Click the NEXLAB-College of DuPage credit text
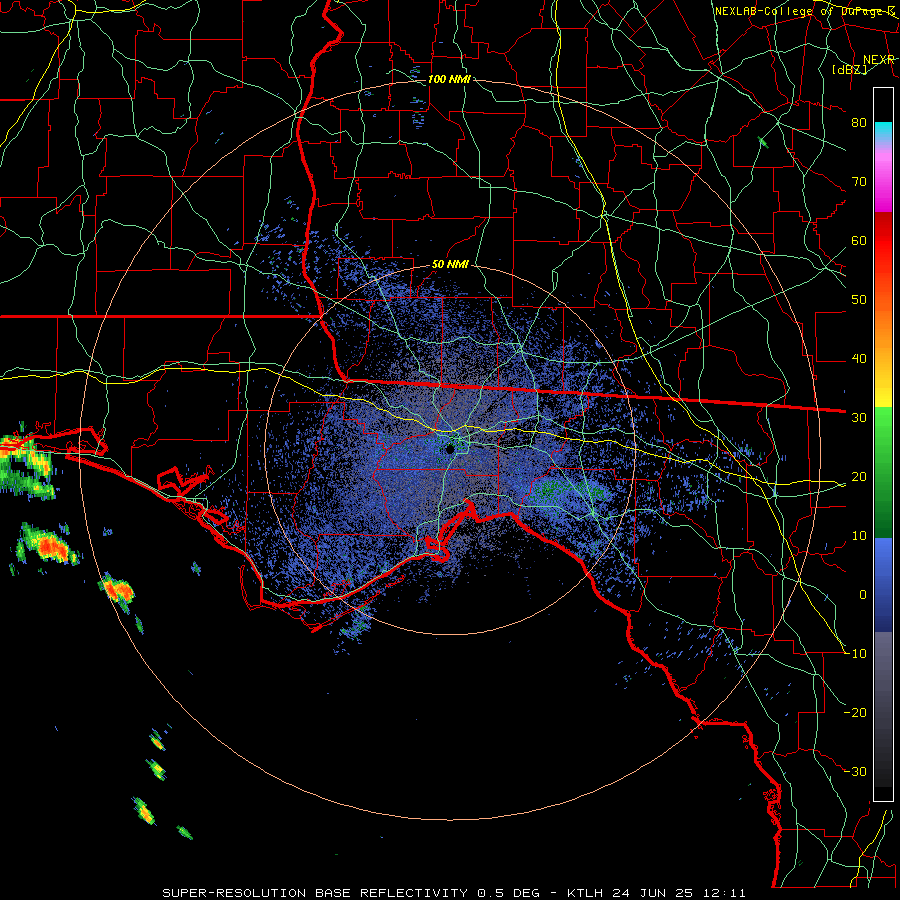 804,11
